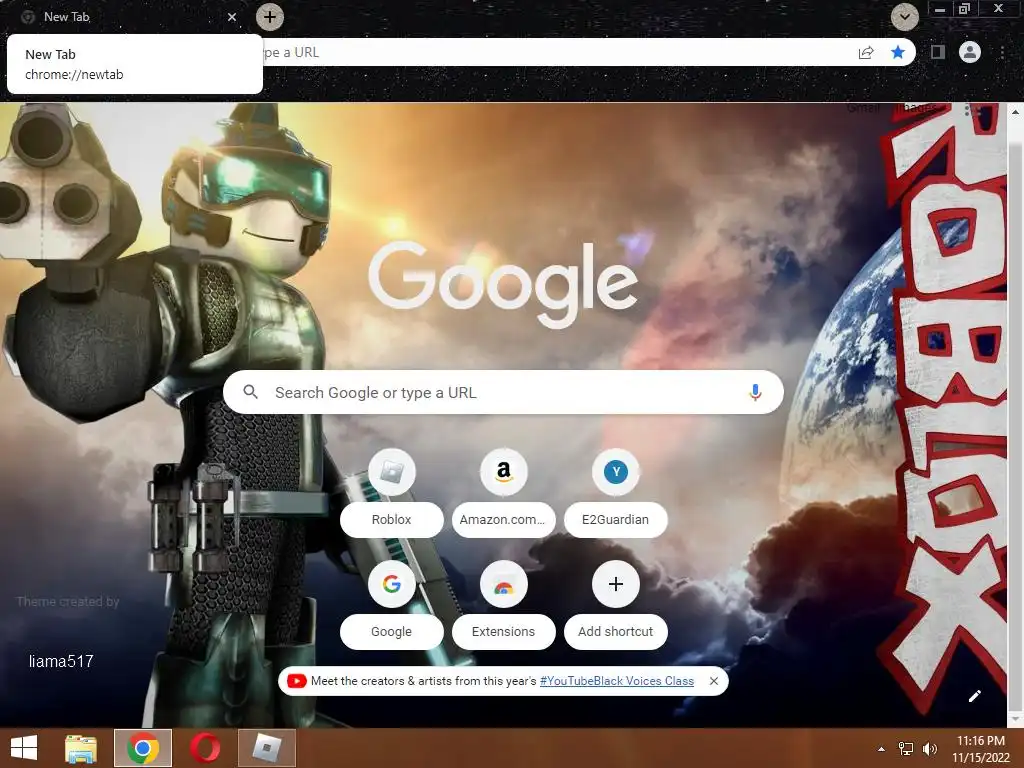Open the side panel icon

click(938, 52)
